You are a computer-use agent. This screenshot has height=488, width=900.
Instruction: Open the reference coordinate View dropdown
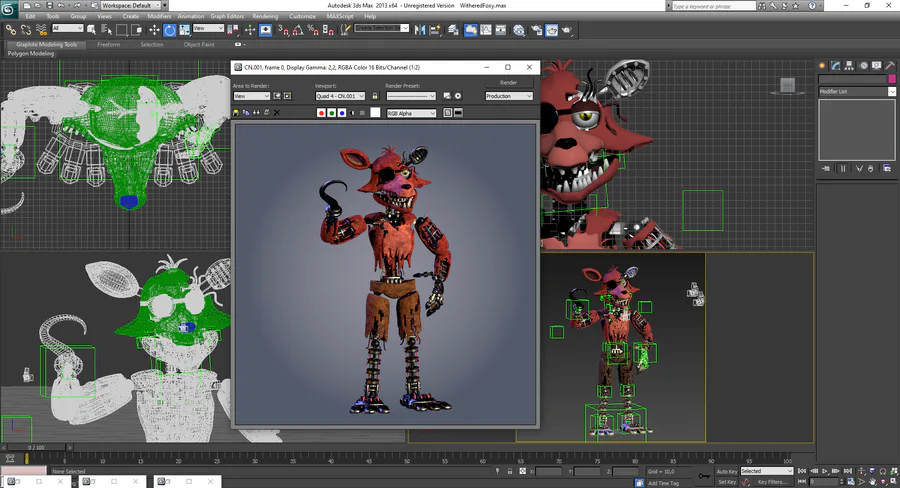coord(208,28)
